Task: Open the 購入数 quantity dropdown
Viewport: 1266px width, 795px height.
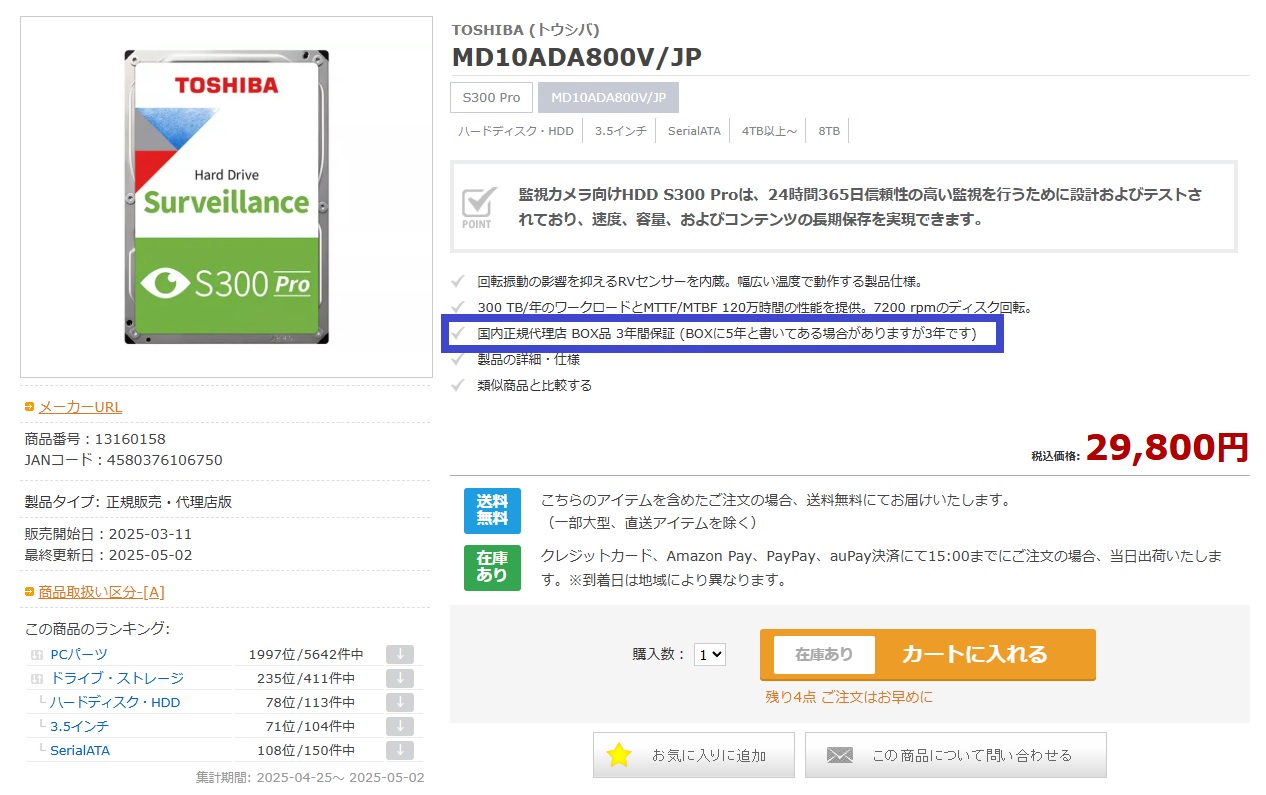Action: pyautogui.click(x=710, y=654)
